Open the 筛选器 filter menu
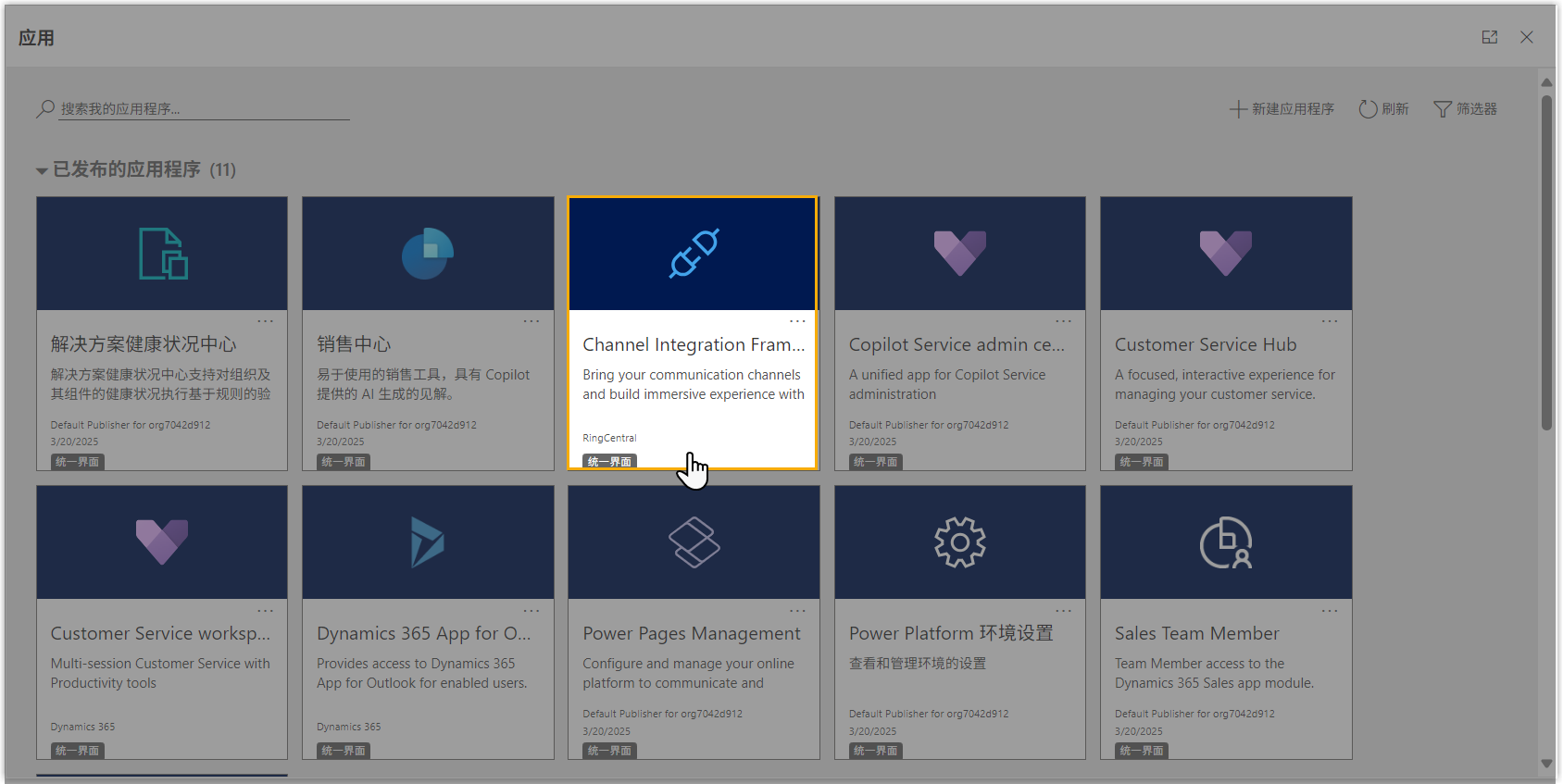Image resolution: width=1563 pixels, height=784 pixels. tap(1465, 109)
